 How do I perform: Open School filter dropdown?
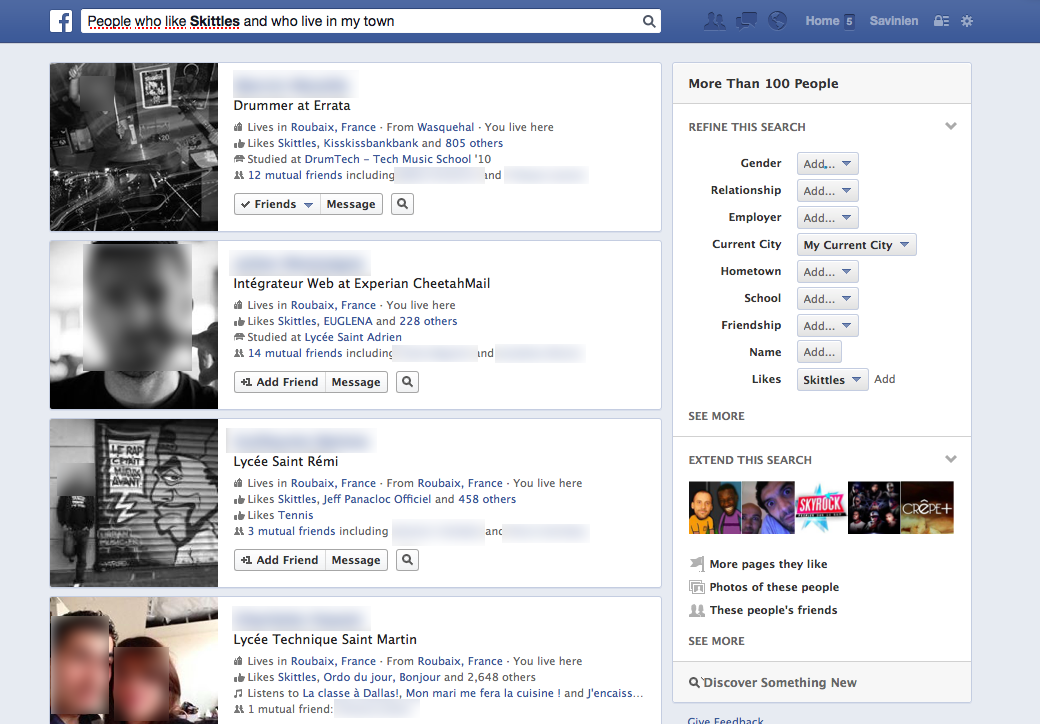pyautogui.click(x=827, y=299)
